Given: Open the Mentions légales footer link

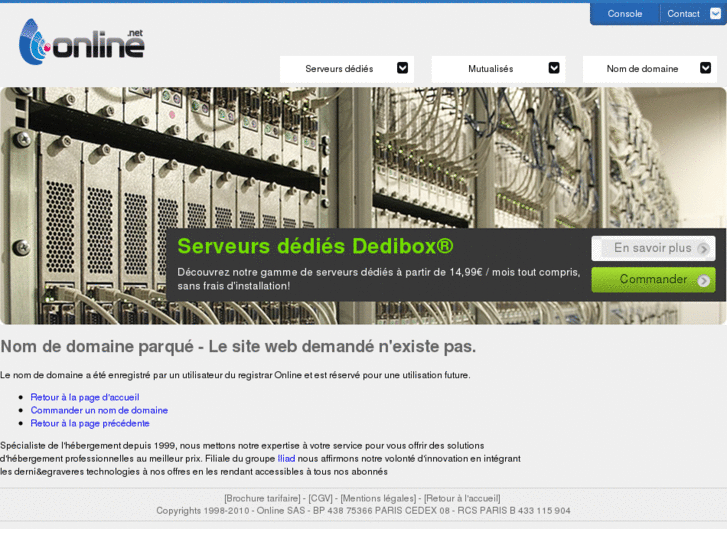Looking at the screenshot, I should (378, 498).
